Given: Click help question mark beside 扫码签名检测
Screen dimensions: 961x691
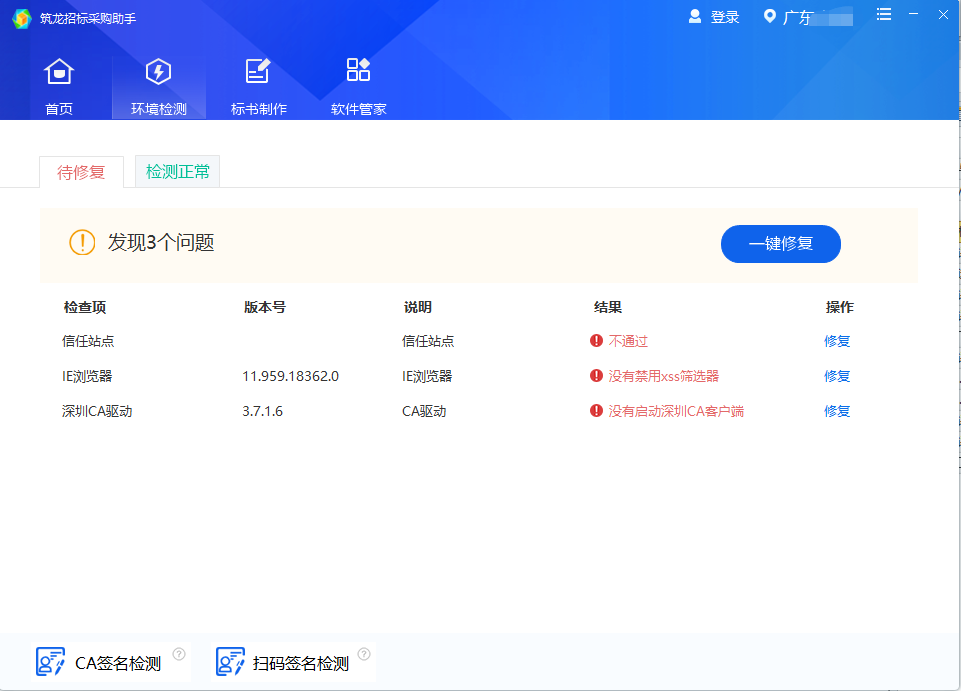Looking at the screenshot, I should tap(364, 654).
